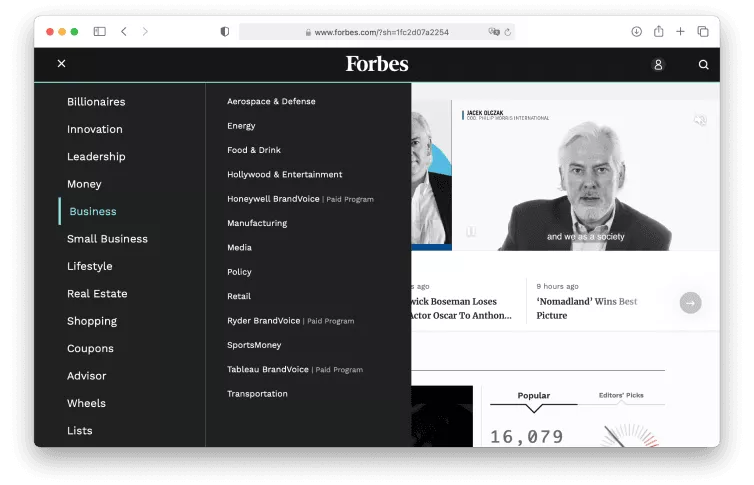Open Tableau BrandVoice paid program
The height and width of the screenshot is (485, 754).
[x=295, y=370]
